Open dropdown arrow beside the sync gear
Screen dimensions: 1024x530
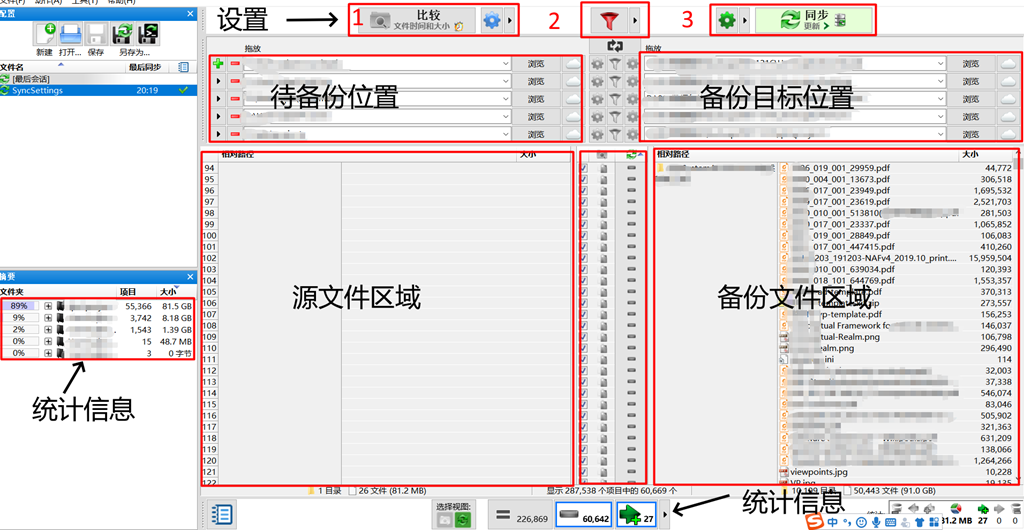point(745,22)
